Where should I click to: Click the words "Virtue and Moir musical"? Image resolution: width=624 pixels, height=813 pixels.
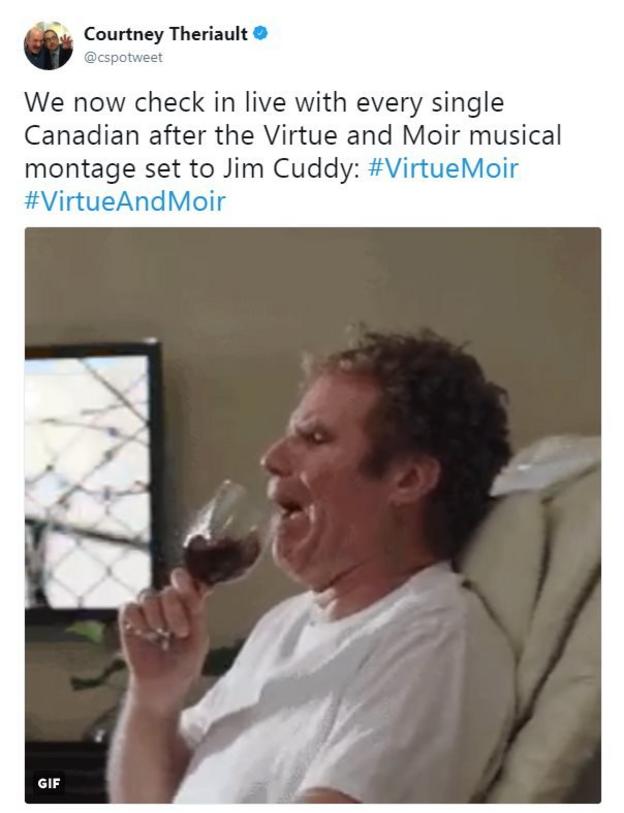tap(413, 136)
